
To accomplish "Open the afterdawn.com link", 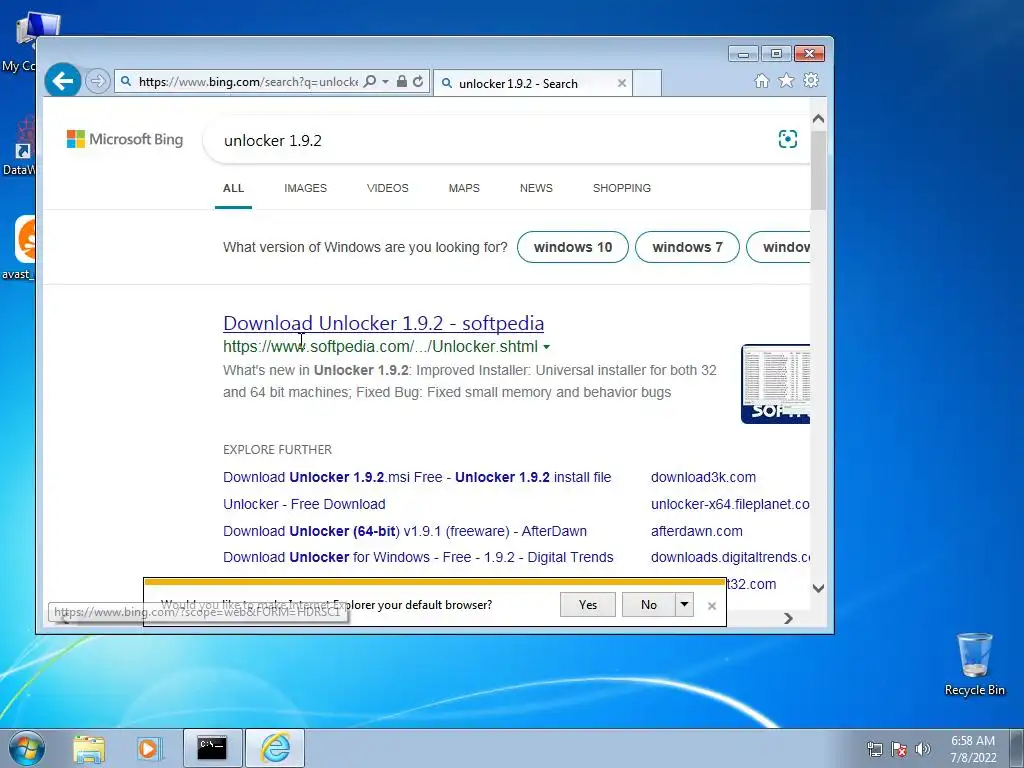I will click(x=697, y=531).
